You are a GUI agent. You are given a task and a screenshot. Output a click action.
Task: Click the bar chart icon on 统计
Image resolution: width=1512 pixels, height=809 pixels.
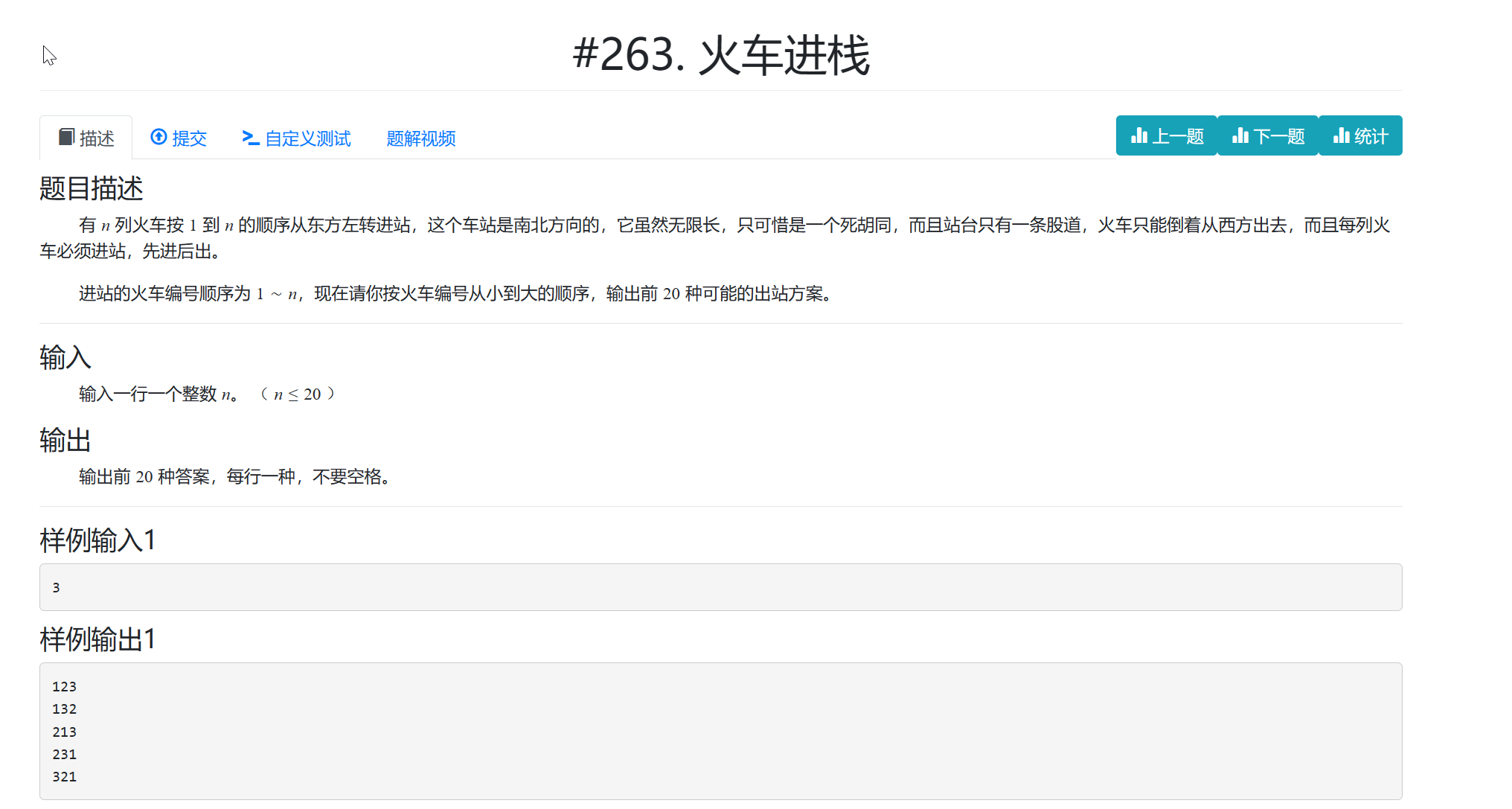1341,135
